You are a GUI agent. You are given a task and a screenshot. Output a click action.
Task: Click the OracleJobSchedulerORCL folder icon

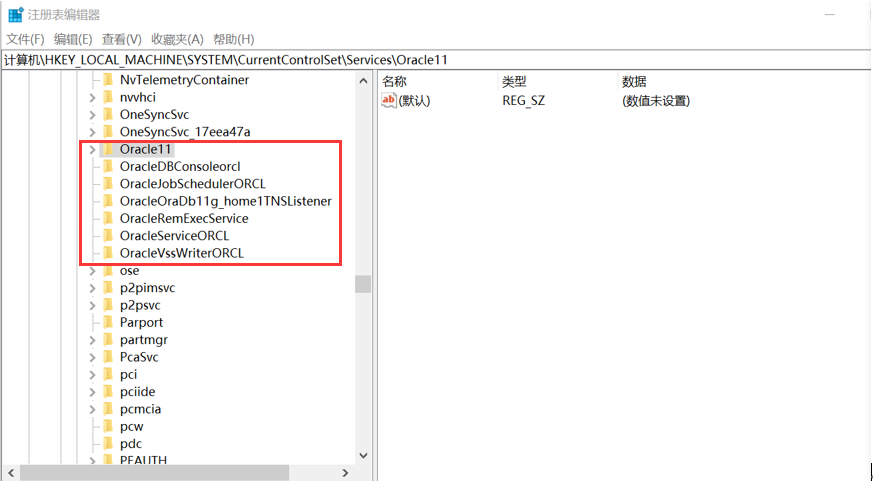109,184
